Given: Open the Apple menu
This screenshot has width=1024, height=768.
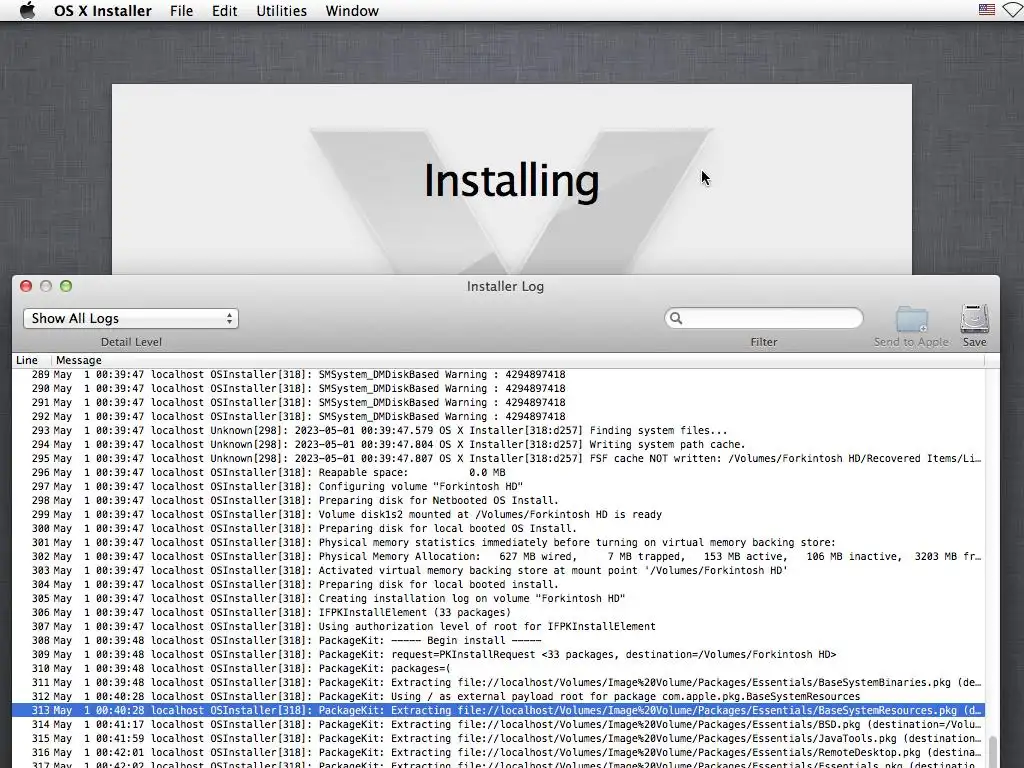Looking at the screenshot, I should pos(27,10).
